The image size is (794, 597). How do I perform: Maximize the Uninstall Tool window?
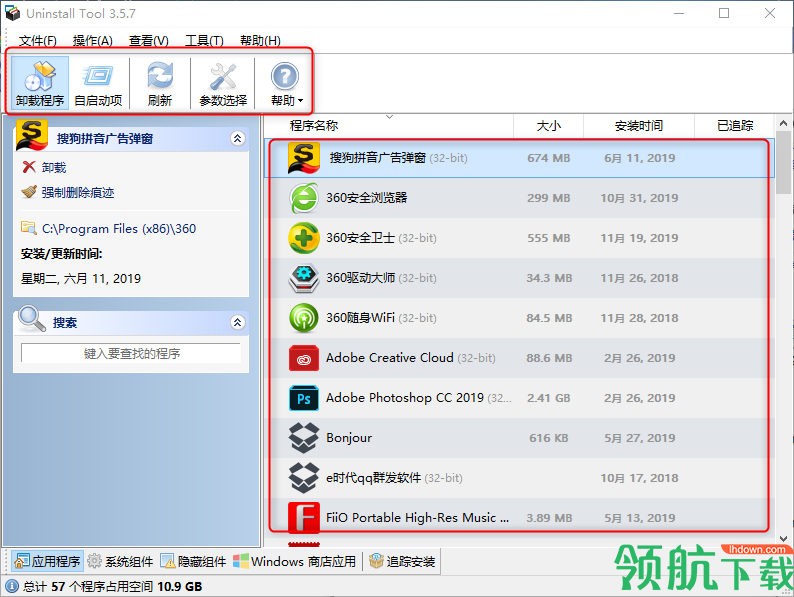tap(724, 13)
